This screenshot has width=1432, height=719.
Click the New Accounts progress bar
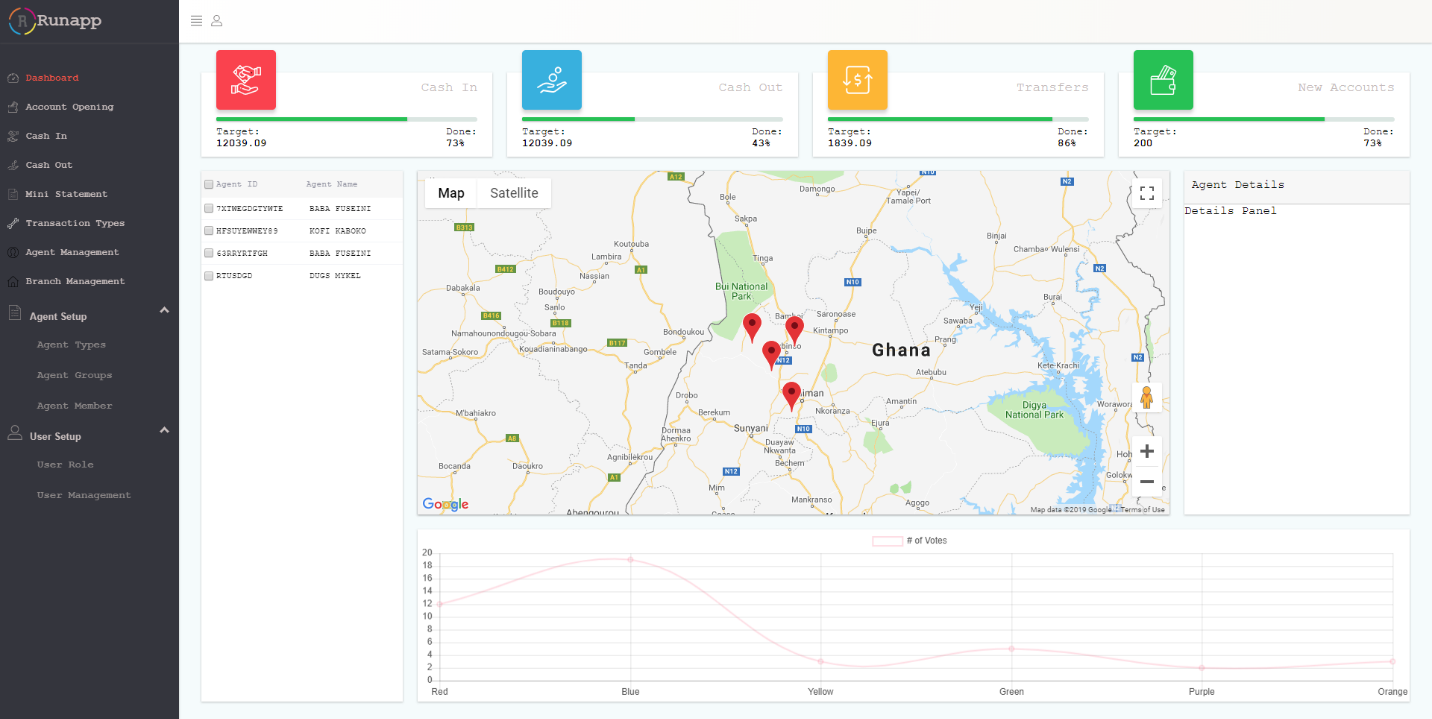click(1264, 119)
